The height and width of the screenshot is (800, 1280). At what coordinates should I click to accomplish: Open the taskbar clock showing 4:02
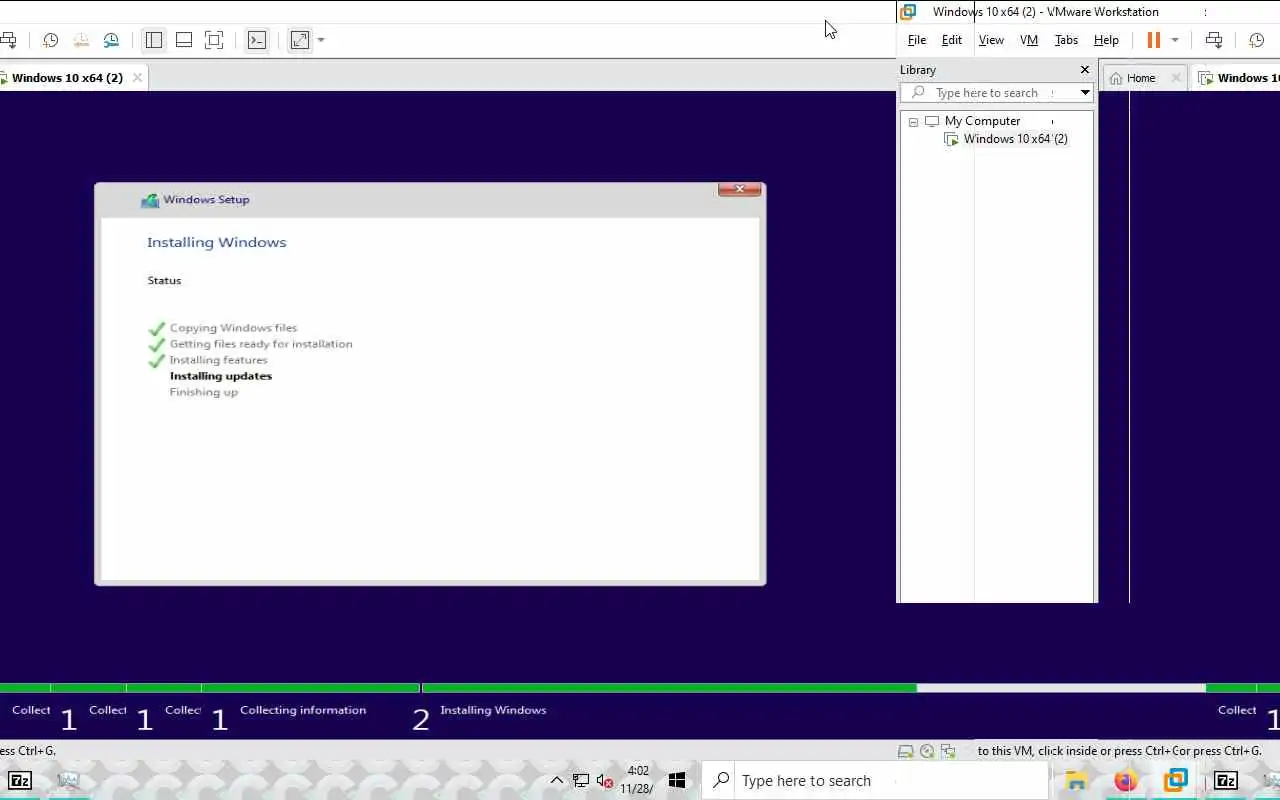[637, 780]
